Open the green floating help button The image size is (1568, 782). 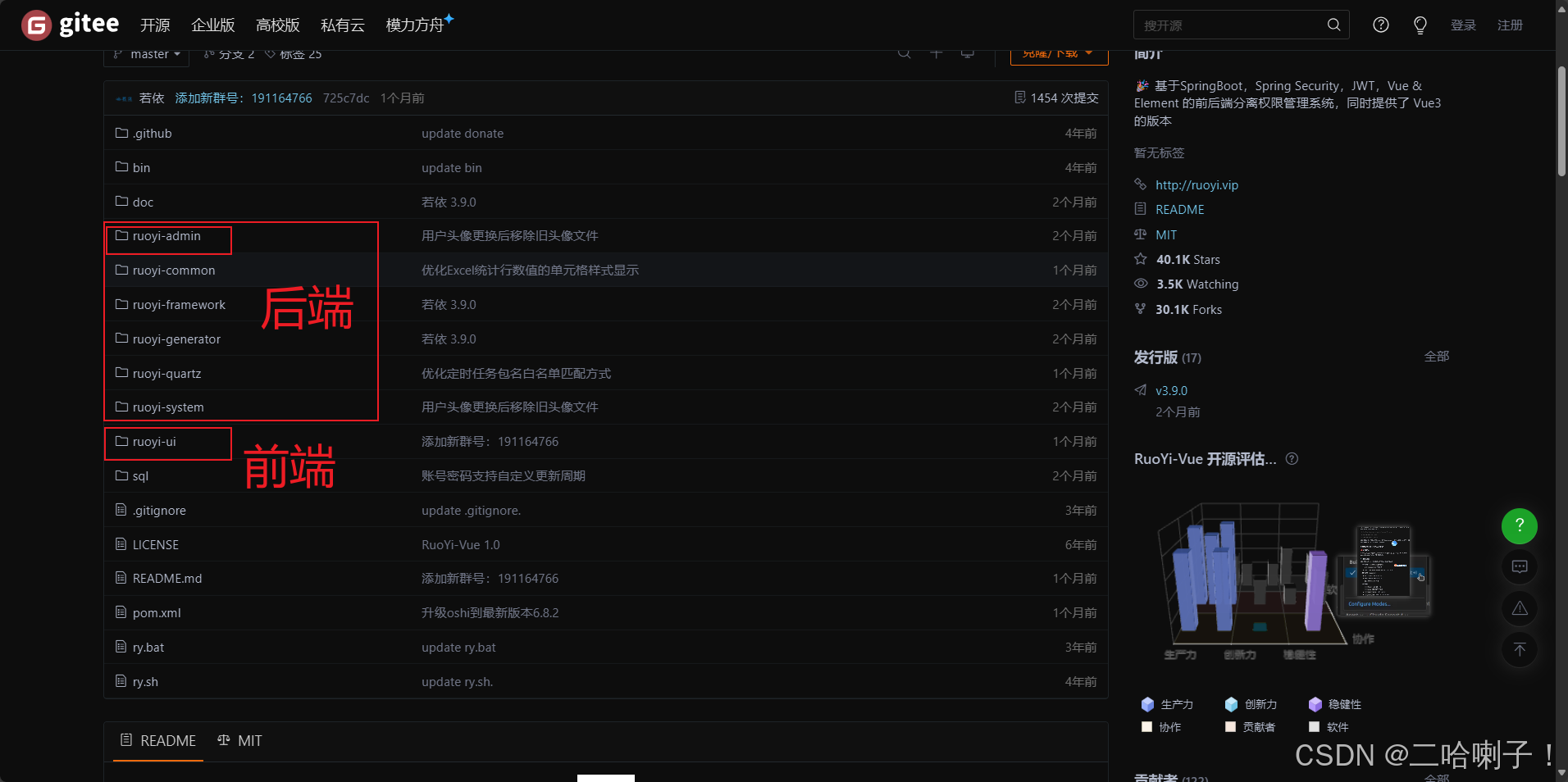click(1520, 525)
